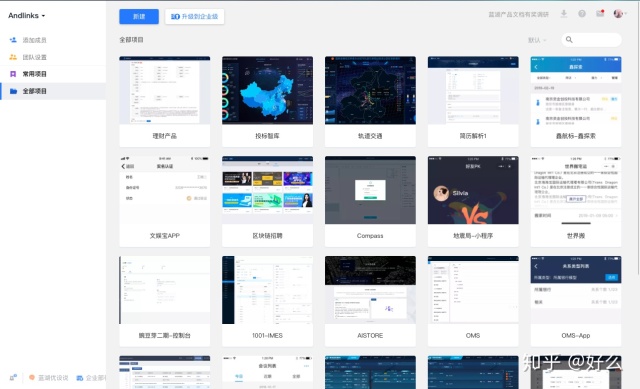Open 团队设置 in the sidebar
This screenshot has height=389, width=640.
click(34, 57)
